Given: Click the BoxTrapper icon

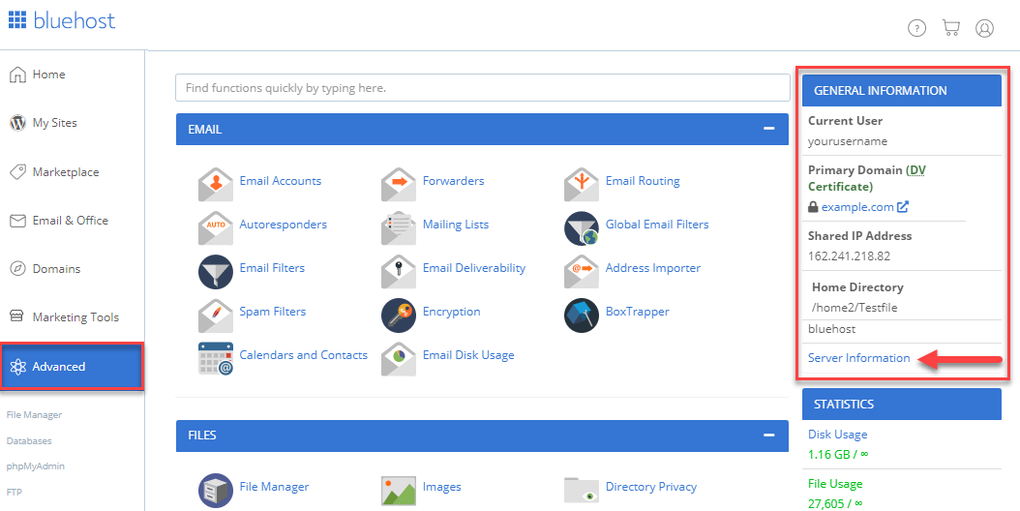Looking at the screenshot, I should tap(582, 315).
